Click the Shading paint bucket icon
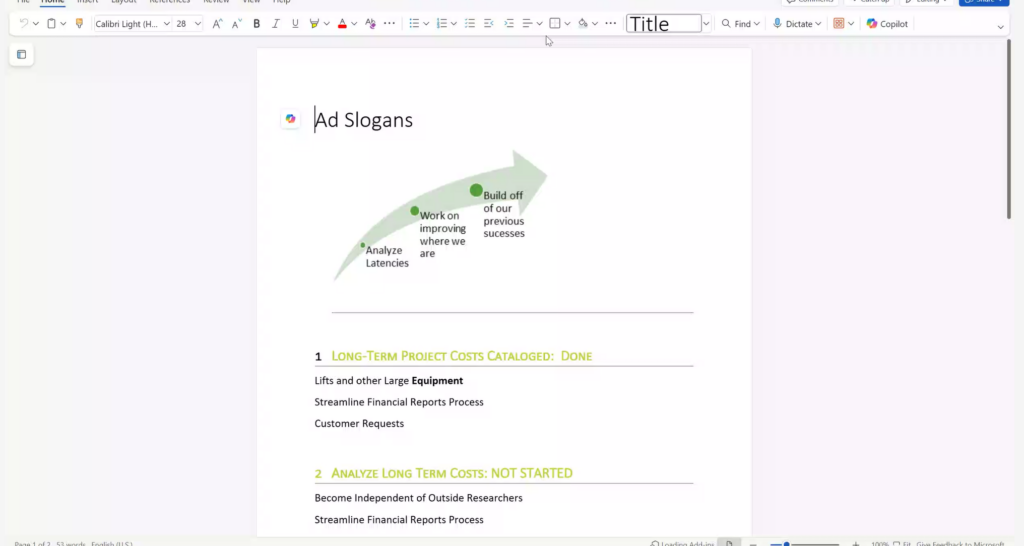The image size is (1024, 546). 583,24
